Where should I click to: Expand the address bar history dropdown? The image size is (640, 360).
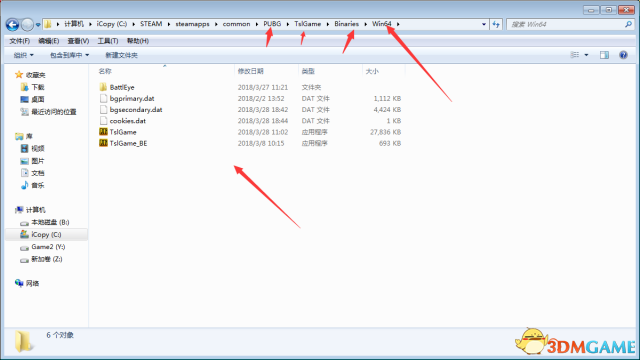[x=484, y=24]
